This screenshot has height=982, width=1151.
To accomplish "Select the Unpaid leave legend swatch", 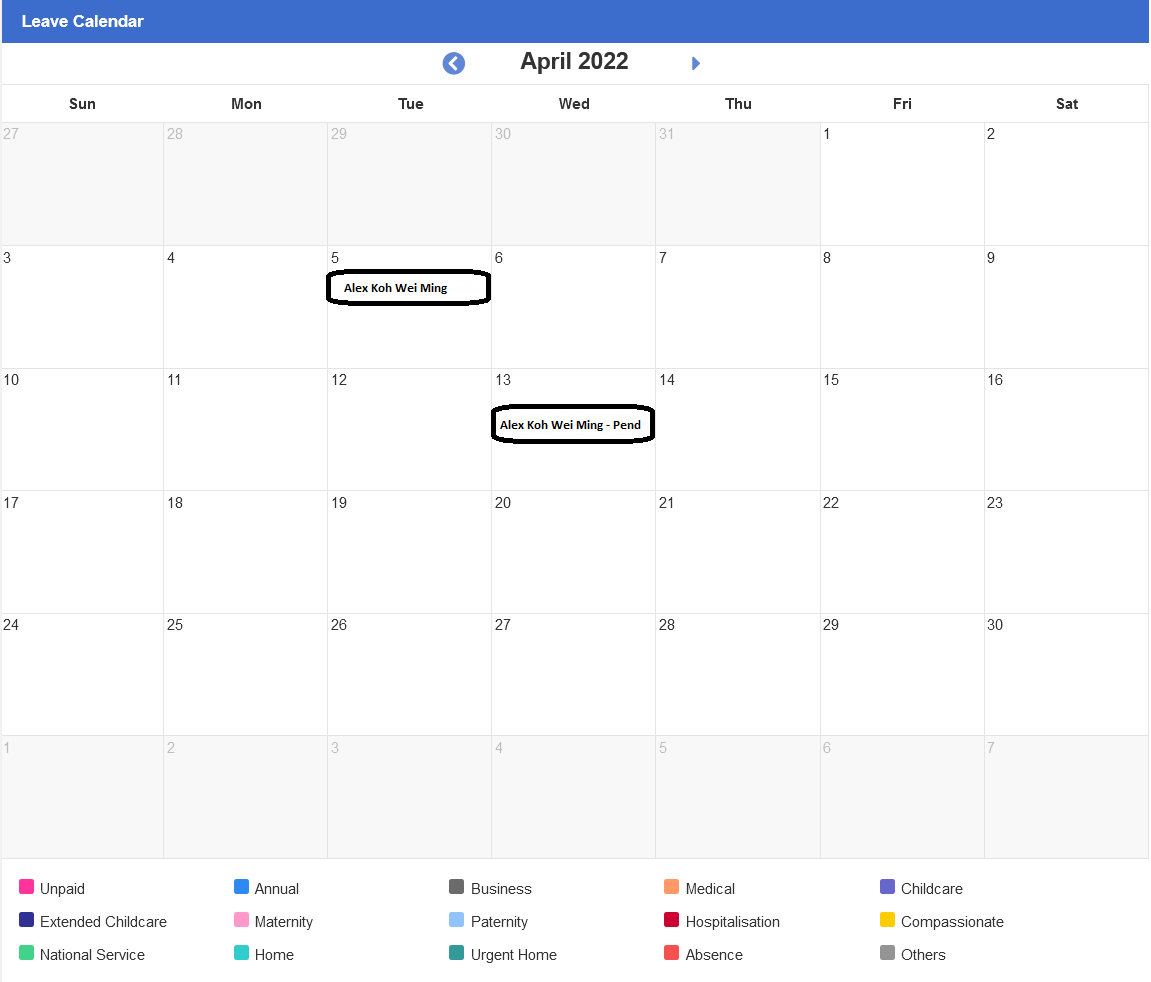I will pos(25,888).
